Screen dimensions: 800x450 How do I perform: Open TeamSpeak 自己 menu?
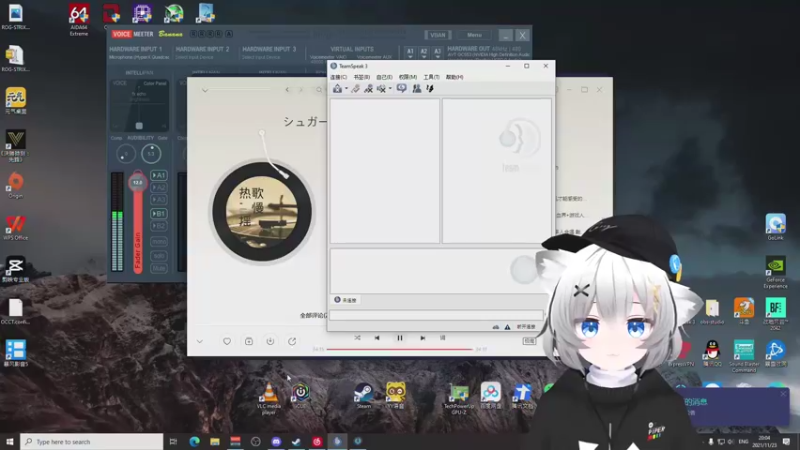point(384,77)
